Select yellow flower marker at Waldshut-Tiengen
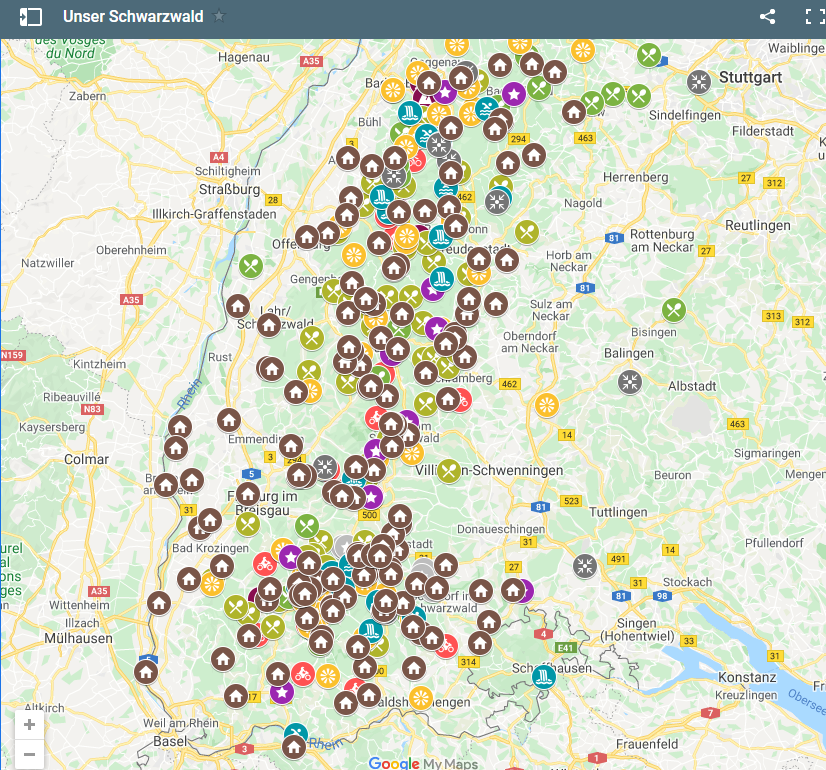Viewport: 826px width, 770px height. pos(421,698)
